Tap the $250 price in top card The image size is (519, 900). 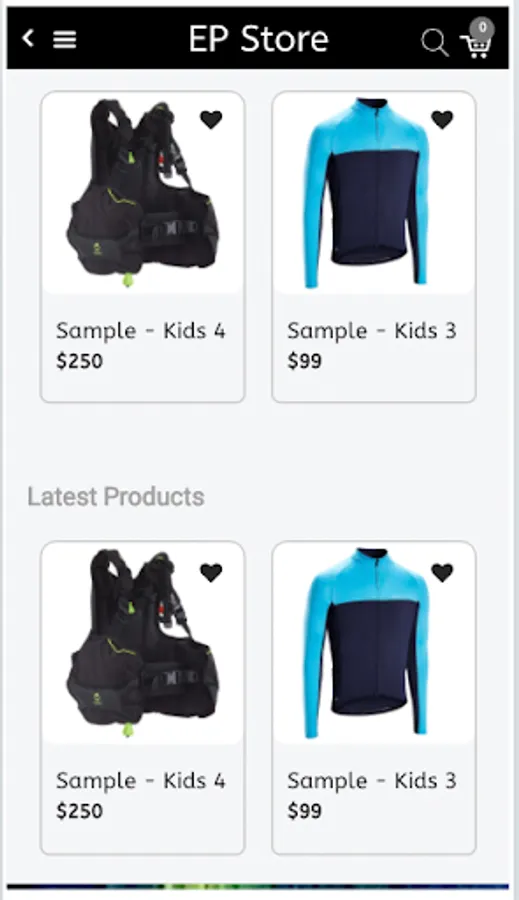point(80,361)
